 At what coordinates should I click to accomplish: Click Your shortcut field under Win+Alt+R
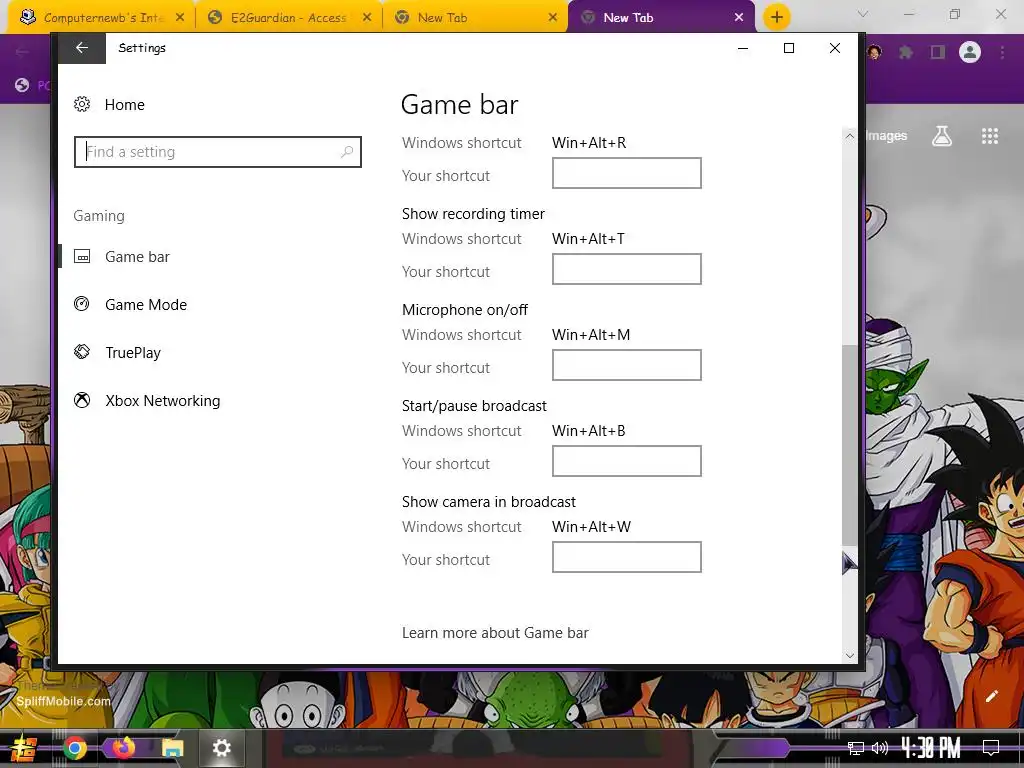pyautogui.click(x=626, y=173)
